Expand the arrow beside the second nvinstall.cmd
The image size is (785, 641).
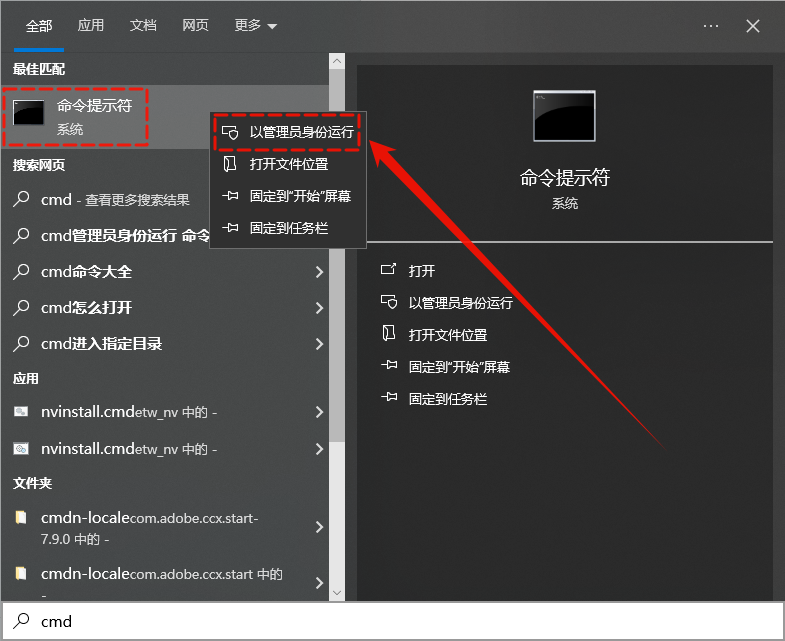[x=319, y=449]
